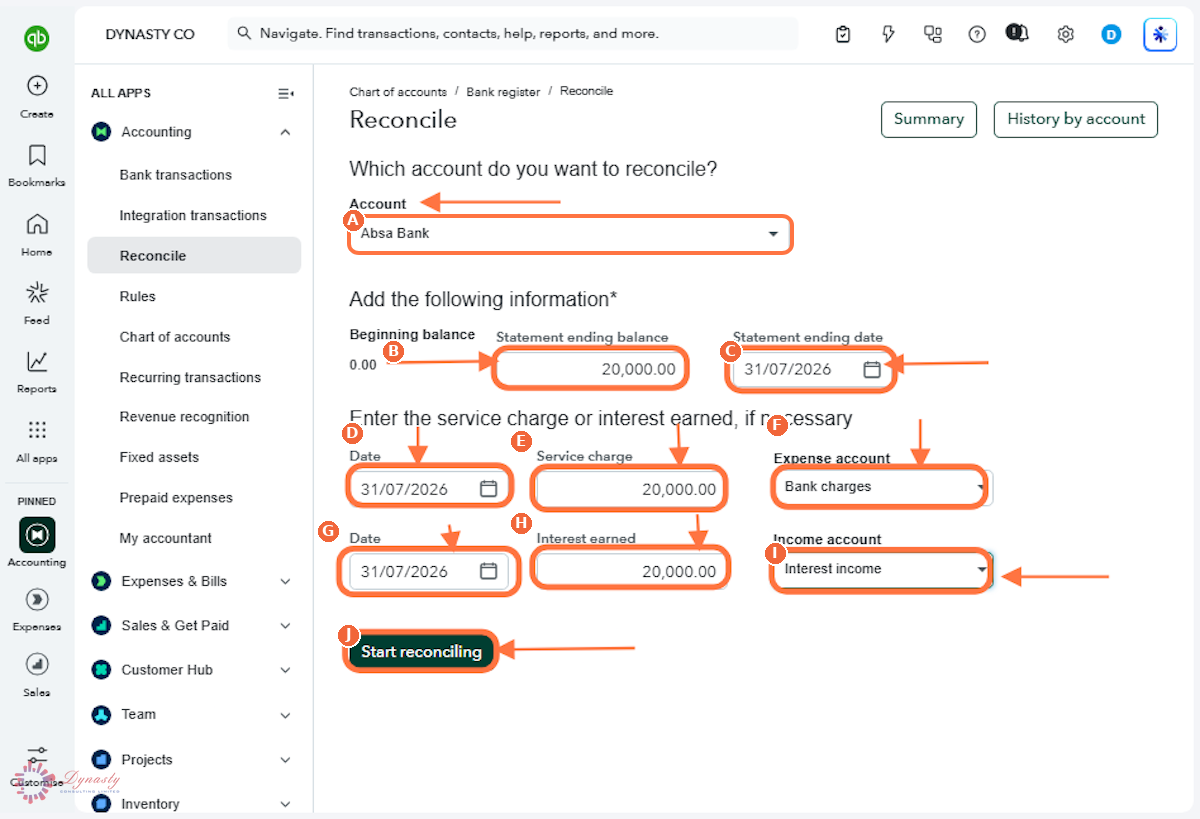Click the DYNASTY CO company name
Screen dimensions: 1200x819
point(150,34)
